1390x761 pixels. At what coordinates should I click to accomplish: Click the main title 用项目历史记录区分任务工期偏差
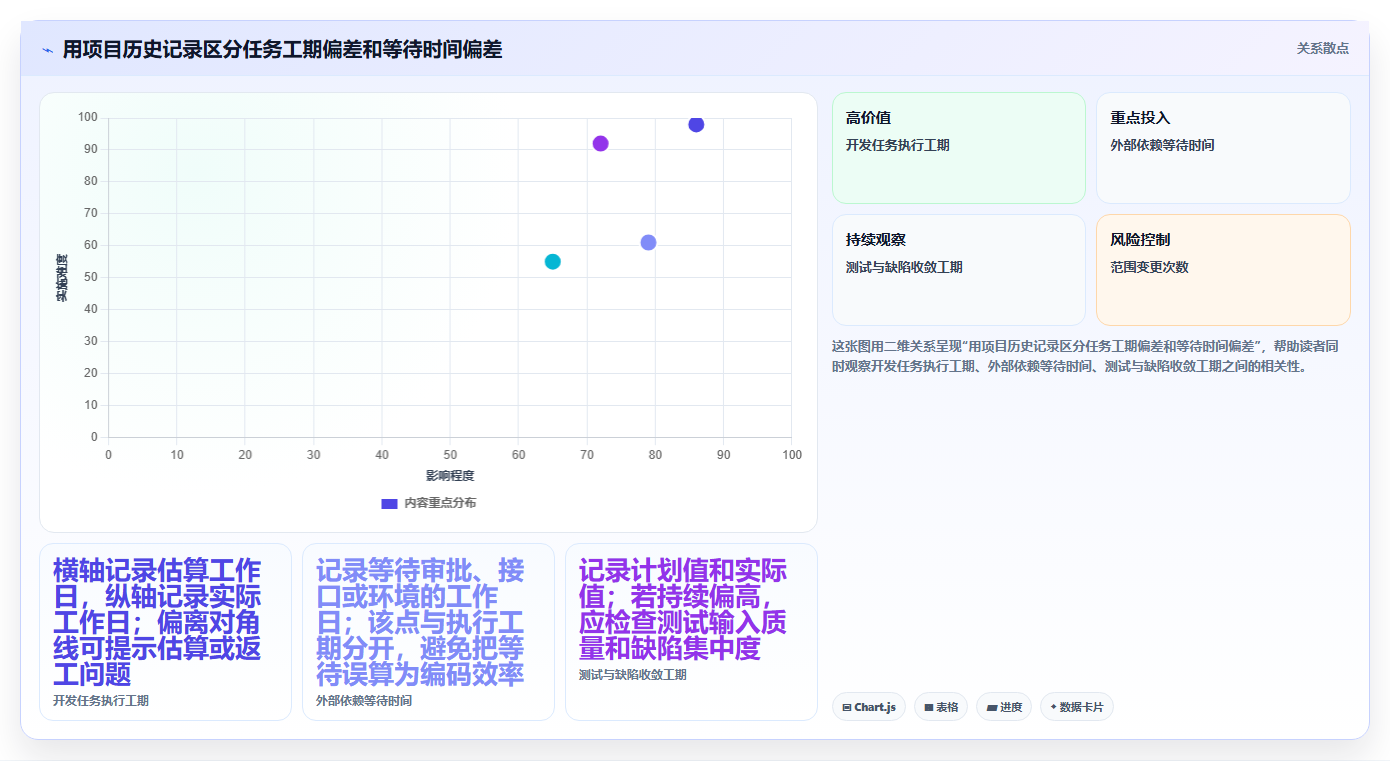click(282, 49)
